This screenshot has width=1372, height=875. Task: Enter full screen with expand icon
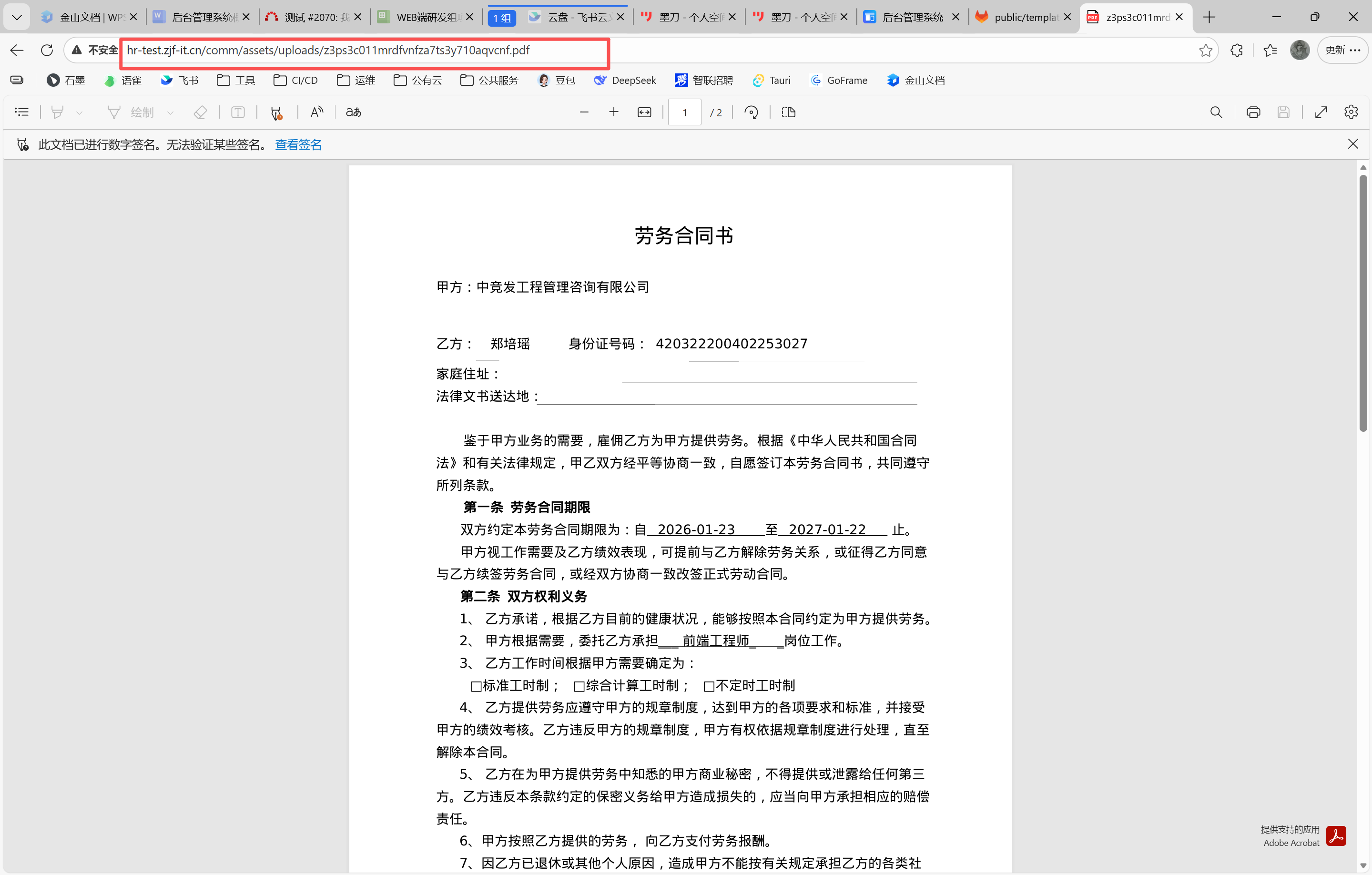[1321, 112]
